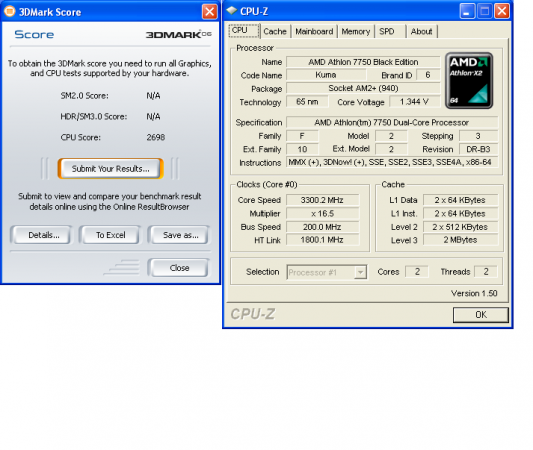Close the CPU-Z window with the X button
The width and height of the screenshot is (533, 450).
pyautogui.click(x=502, y=11)
